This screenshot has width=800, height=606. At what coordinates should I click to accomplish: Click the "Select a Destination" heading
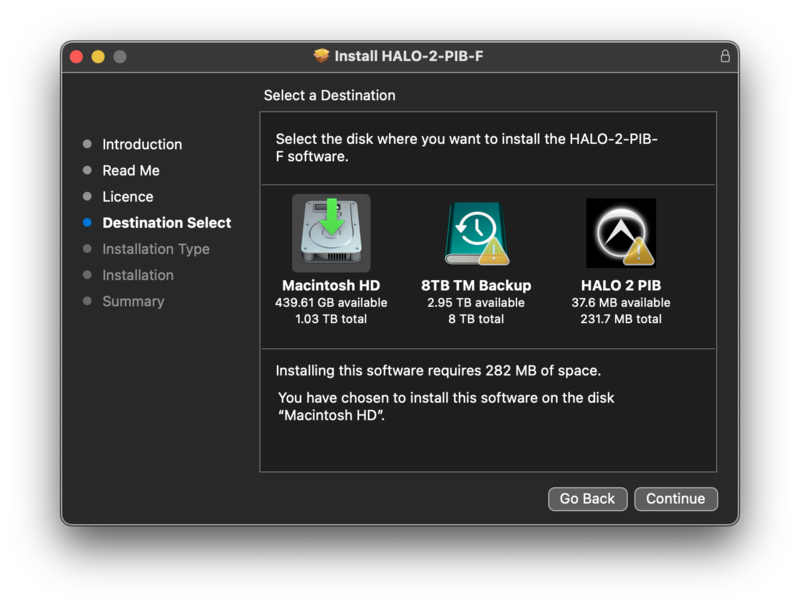point(330,95)
